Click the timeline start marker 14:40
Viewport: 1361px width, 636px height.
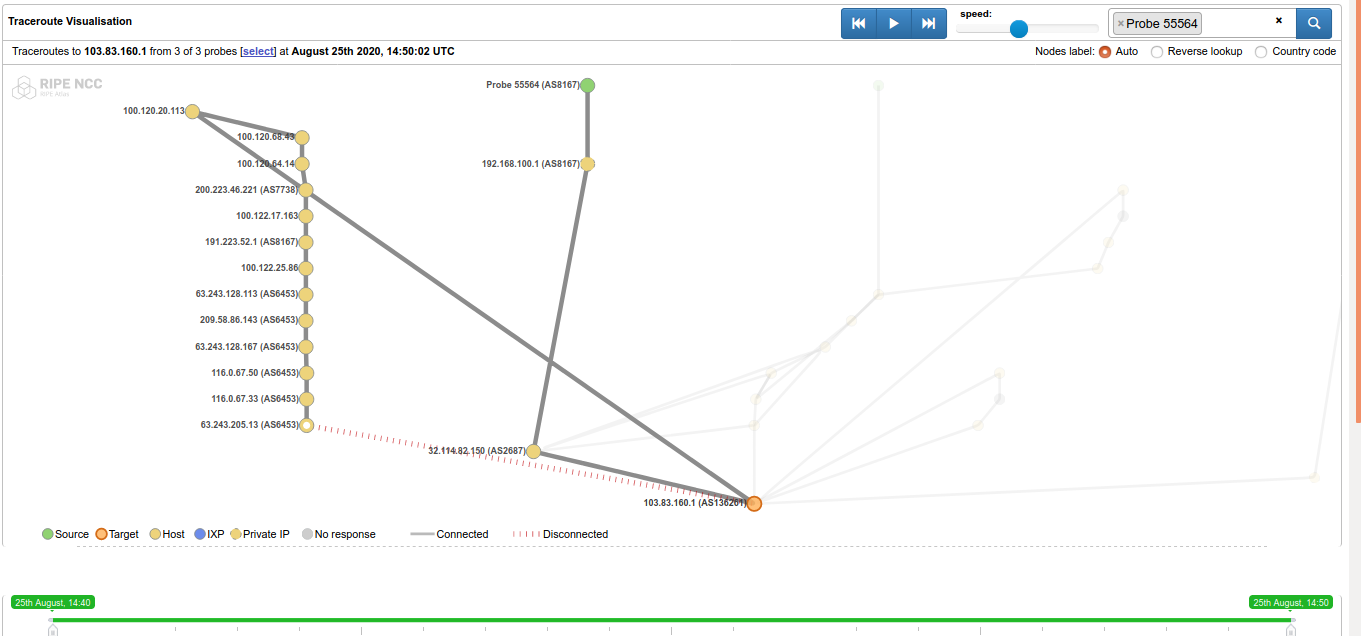(x=53, y=603)
